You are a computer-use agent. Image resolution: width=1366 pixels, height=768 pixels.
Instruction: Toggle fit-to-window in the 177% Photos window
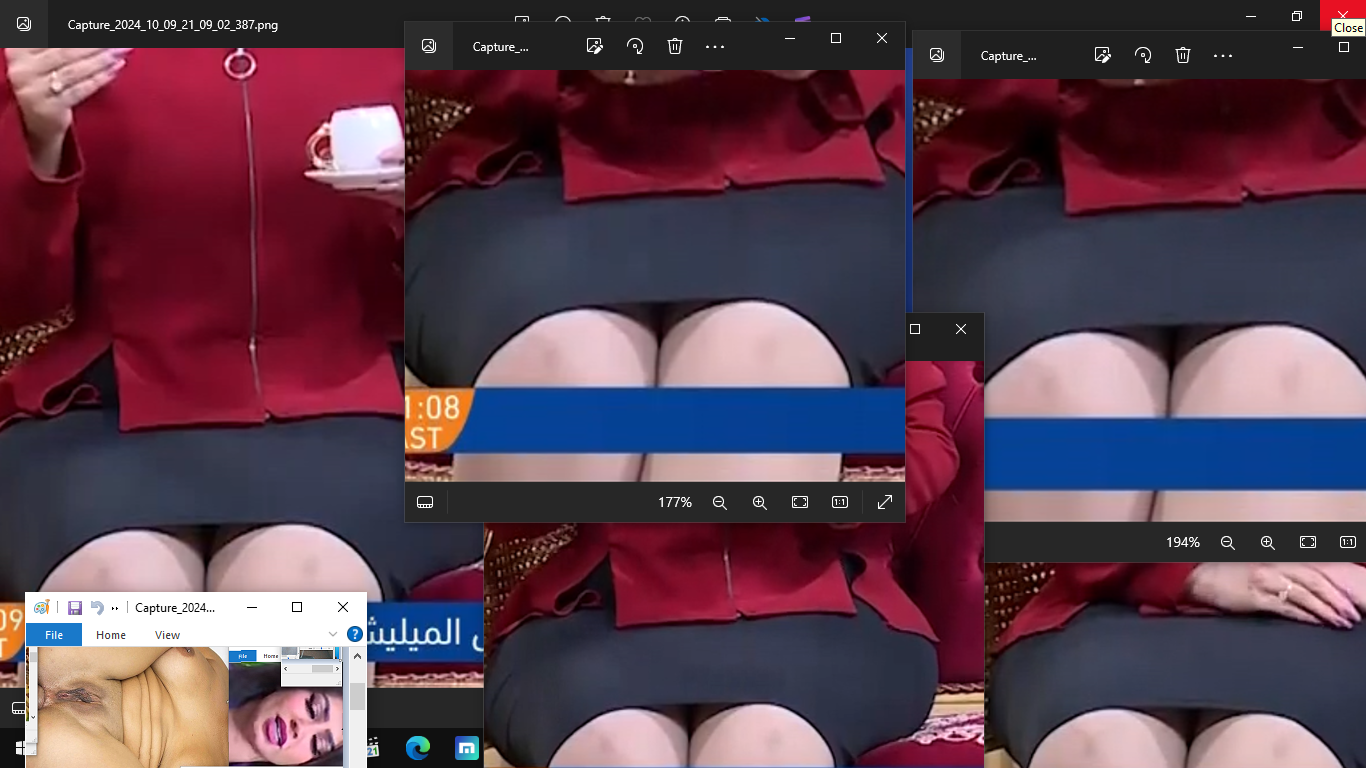click(800, 502)
